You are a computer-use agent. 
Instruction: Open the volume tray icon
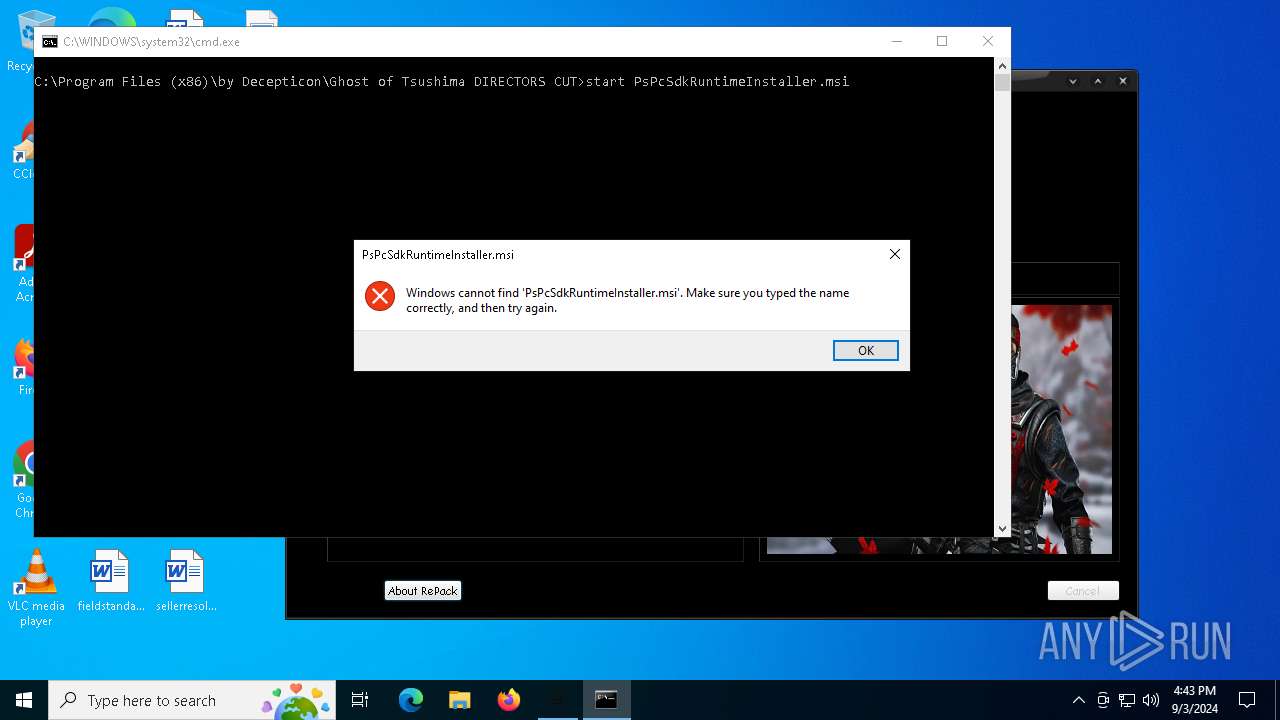pyautogui.click(x=1150, y=700)
